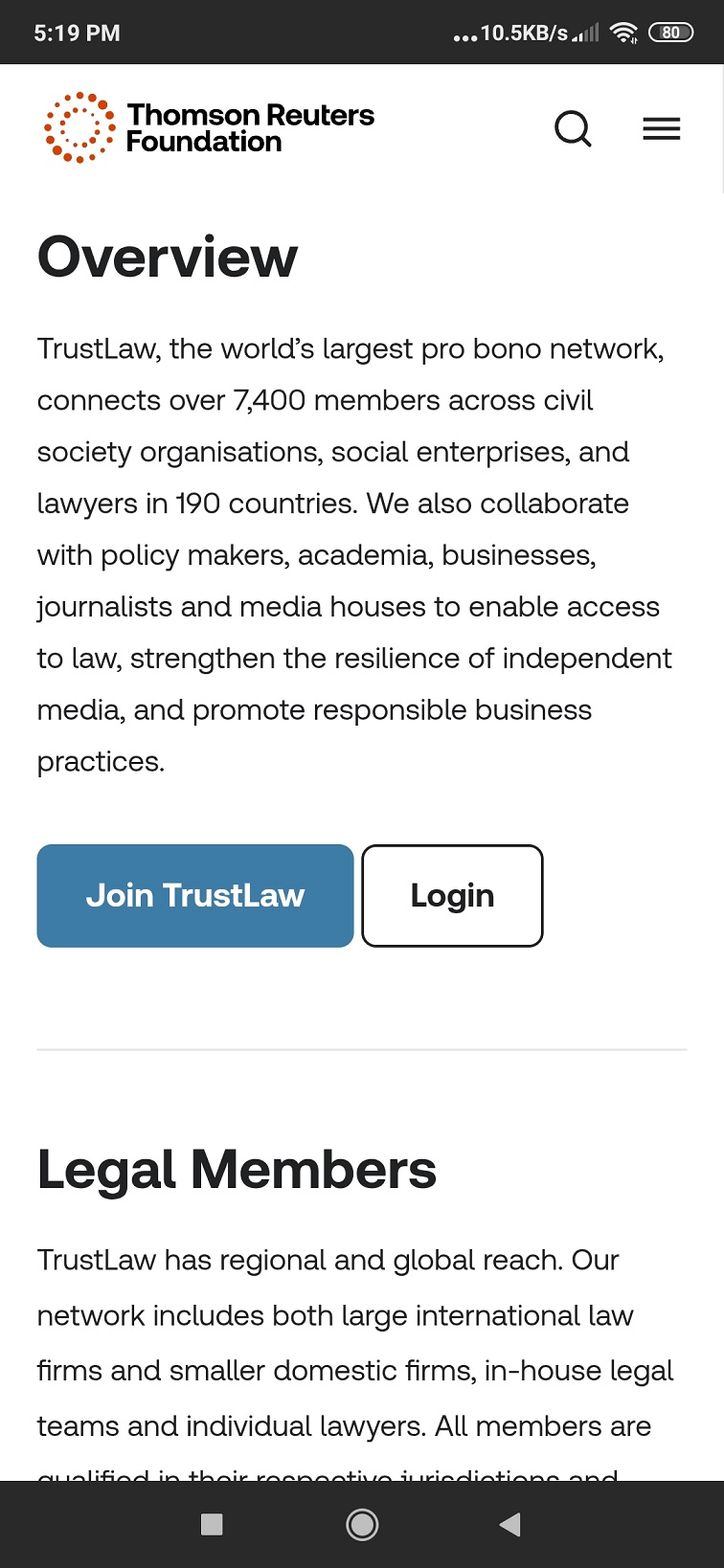The image size is (724, 1568).
Task: Click the Overview heading
Action: (x=168, y=257)
